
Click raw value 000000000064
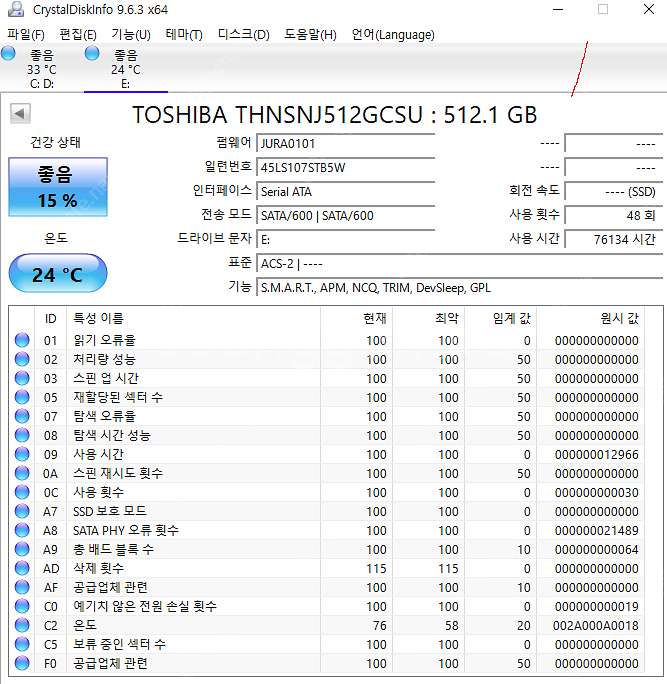(596, 550)
